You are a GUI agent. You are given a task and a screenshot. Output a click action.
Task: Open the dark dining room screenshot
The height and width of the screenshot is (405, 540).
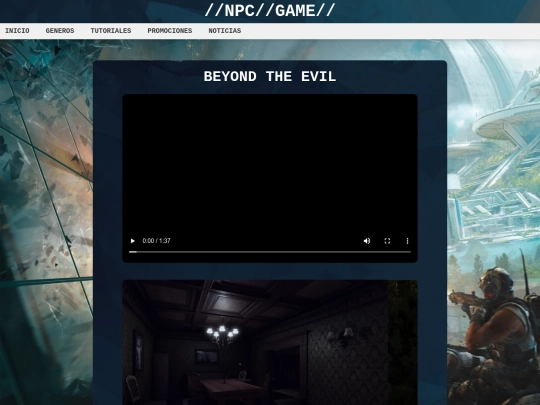[270, 343]
